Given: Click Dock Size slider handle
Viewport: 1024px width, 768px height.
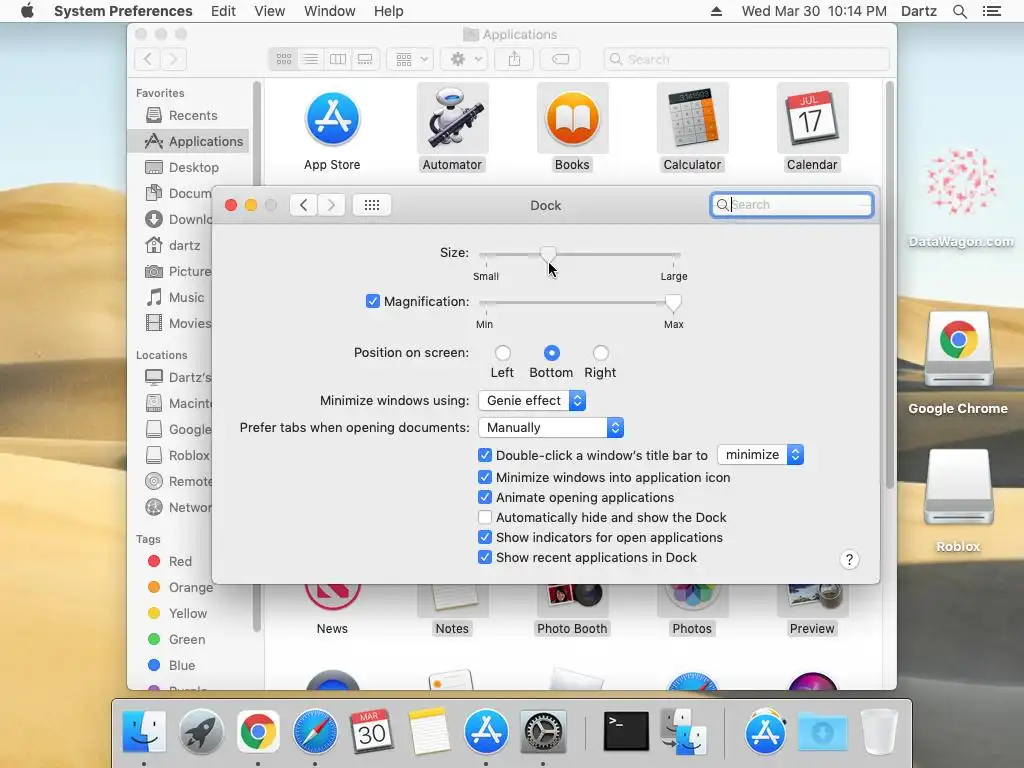Looking at the screenshot, I should coord(548,254).
